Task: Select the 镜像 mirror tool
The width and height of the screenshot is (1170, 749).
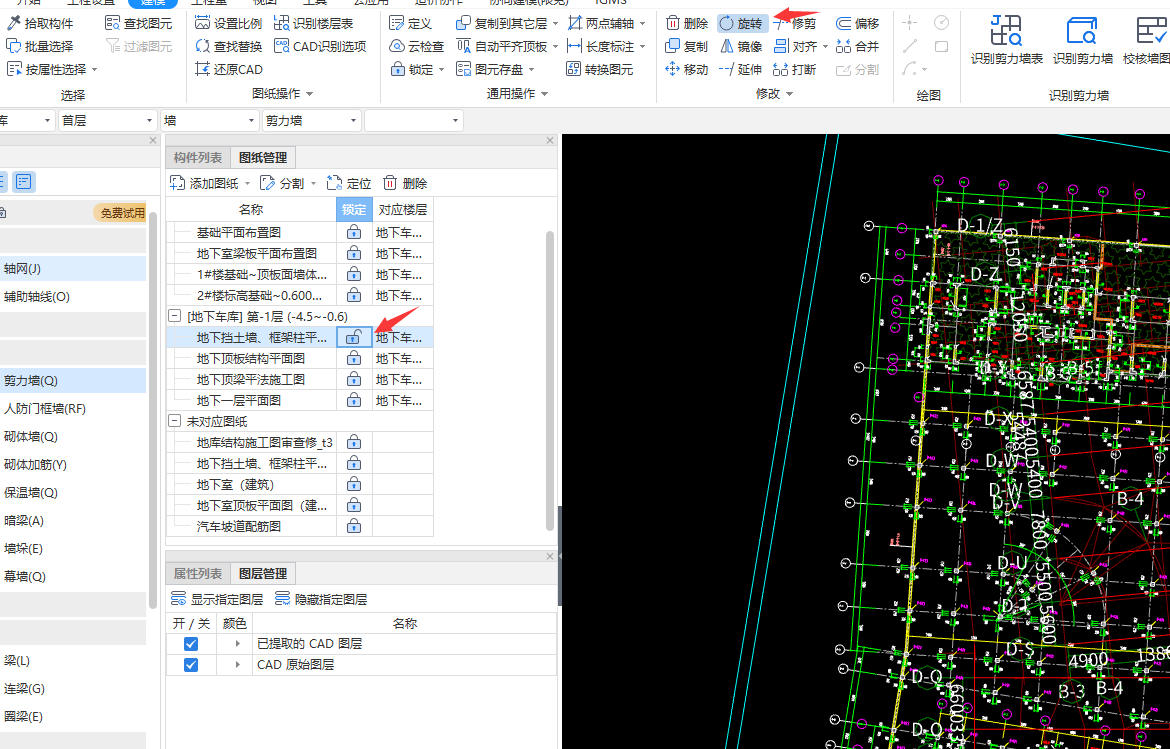Action: pos(741,46)
